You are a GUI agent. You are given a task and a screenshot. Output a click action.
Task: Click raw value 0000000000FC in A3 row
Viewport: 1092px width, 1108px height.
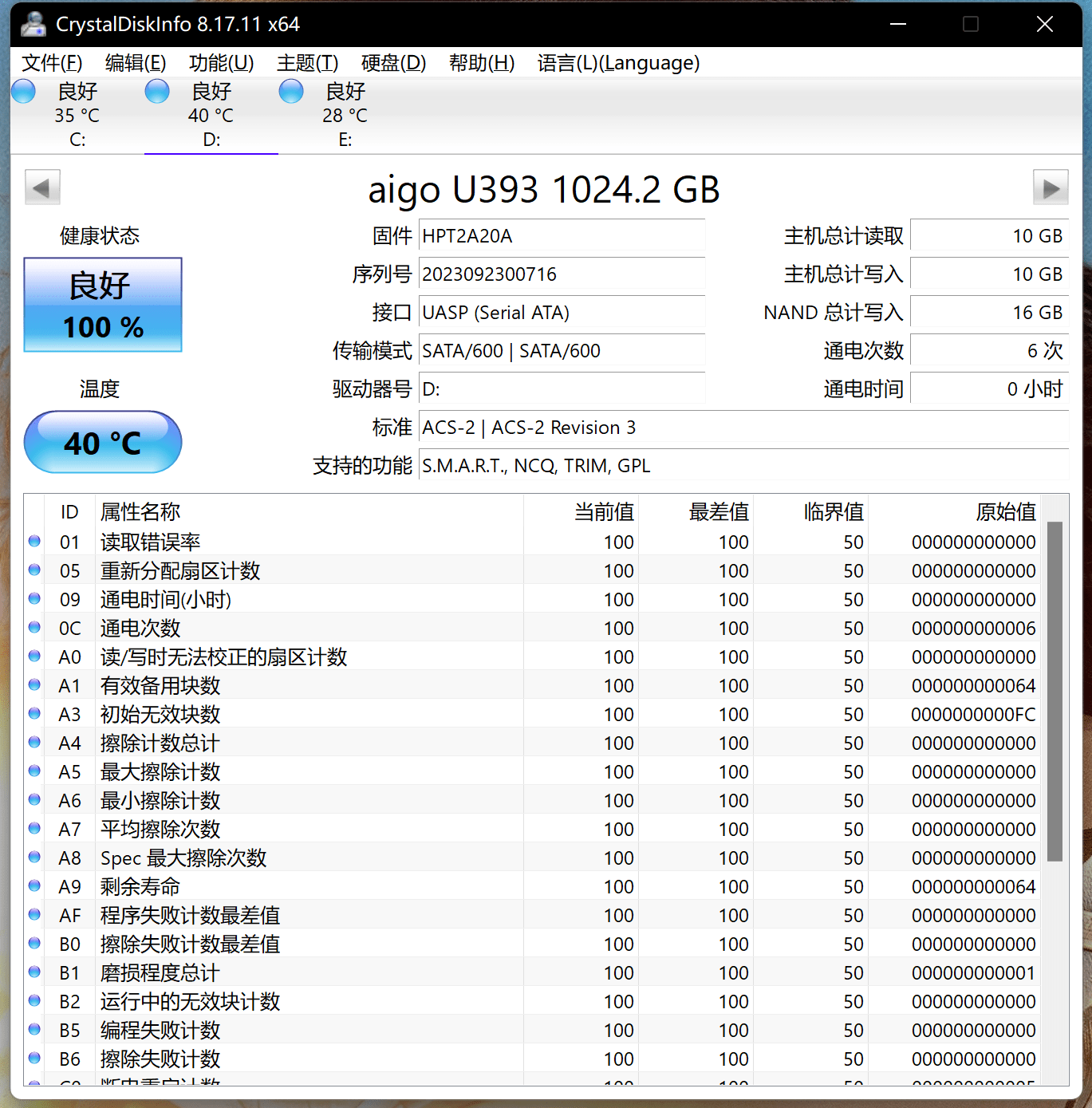[x=973, y=715]
